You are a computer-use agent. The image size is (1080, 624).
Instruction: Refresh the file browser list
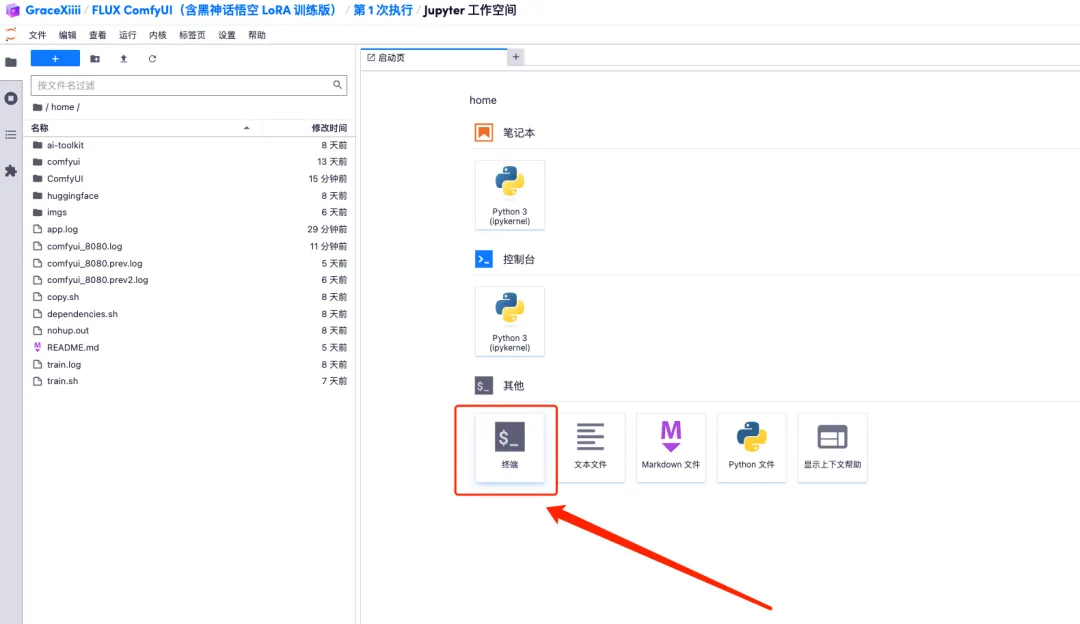click(x=153, y=59)
